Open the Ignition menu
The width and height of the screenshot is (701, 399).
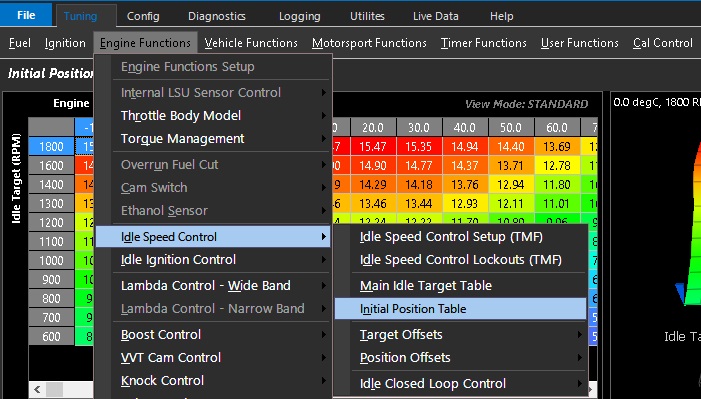pyautogui.click(x=65, y=43)
